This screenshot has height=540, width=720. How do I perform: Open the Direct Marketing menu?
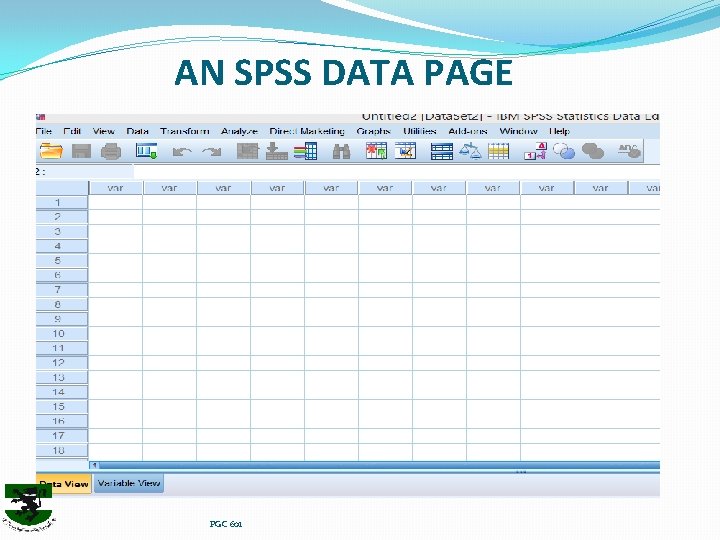tap(307, 131)
